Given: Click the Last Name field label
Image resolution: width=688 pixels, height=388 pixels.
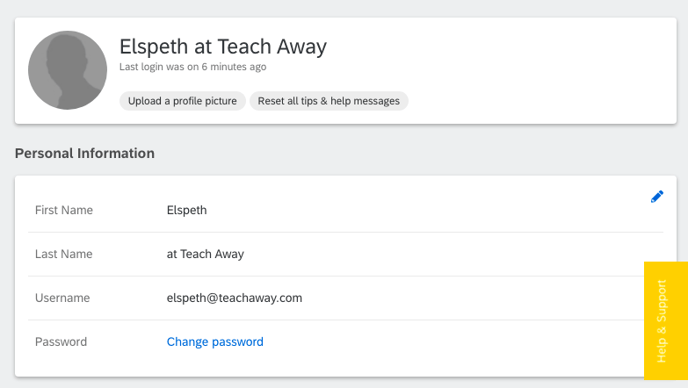Looking at the screenshot, I should pyautogui.click(x=64, y=254).
